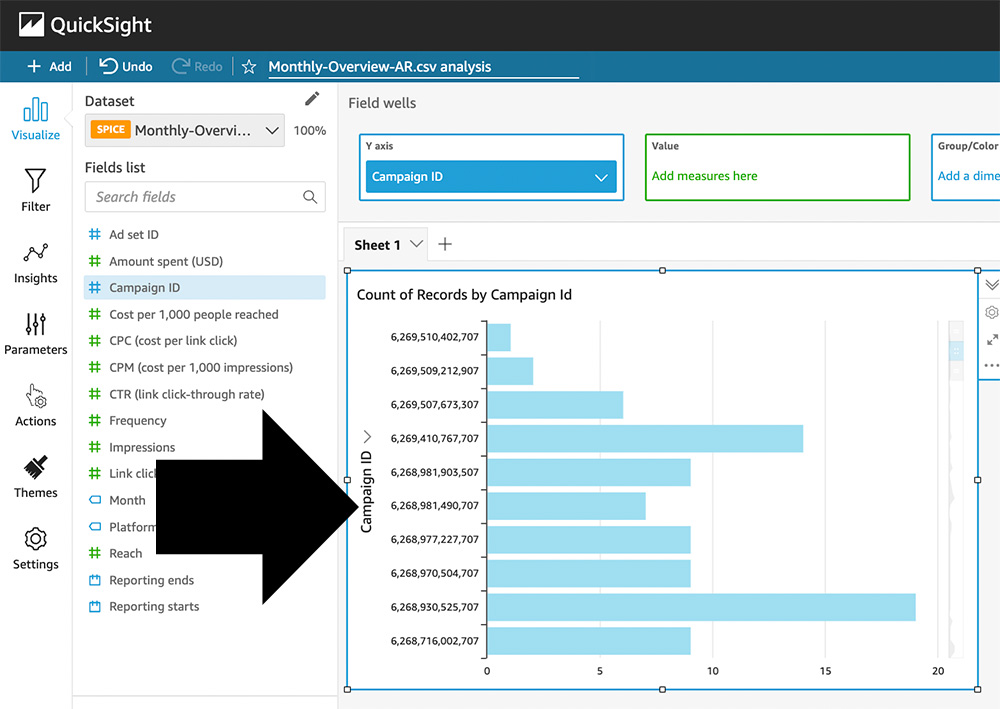Click the star icon to favorite analysis

(x=250, y=67)
